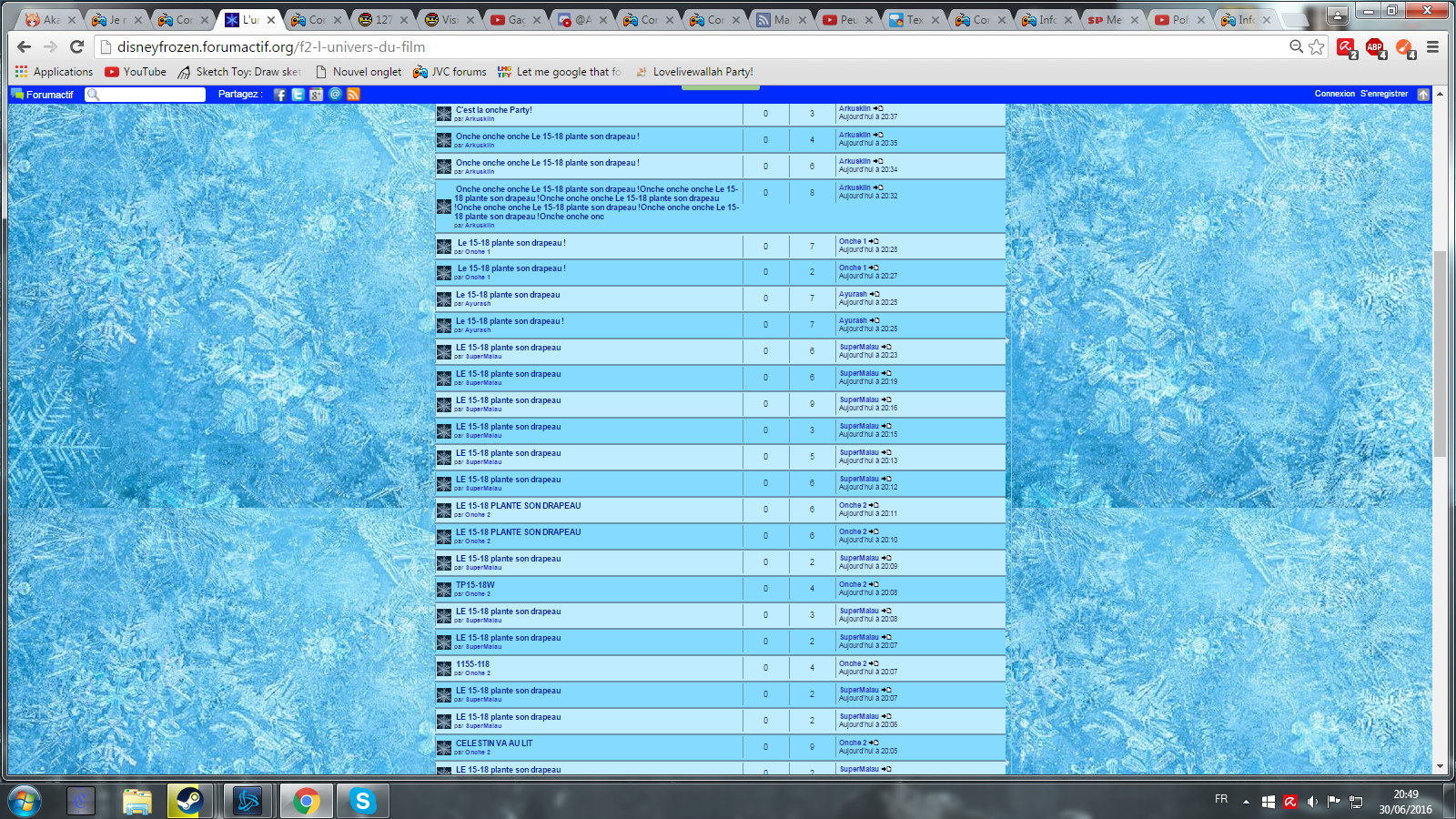1456x819 pixels.
Task: Switch to the 'Me' browser tab
Action: click(x=1113, y=19)
